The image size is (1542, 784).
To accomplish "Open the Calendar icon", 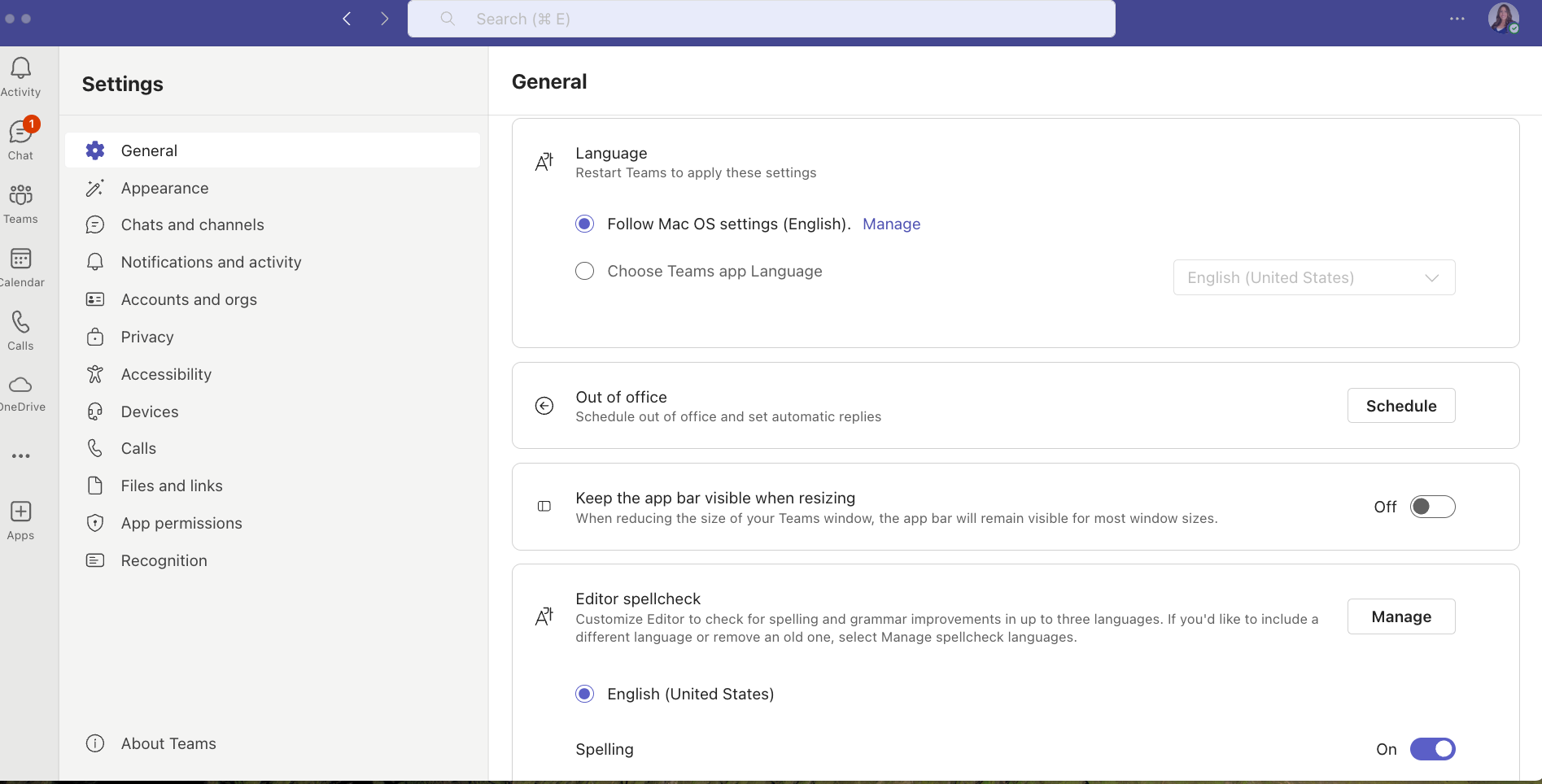I will (x=20, y=259).
